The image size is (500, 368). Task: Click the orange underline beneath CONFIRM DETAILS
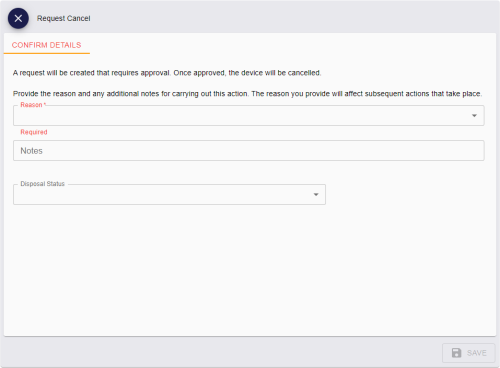click(x=47, y=53)
